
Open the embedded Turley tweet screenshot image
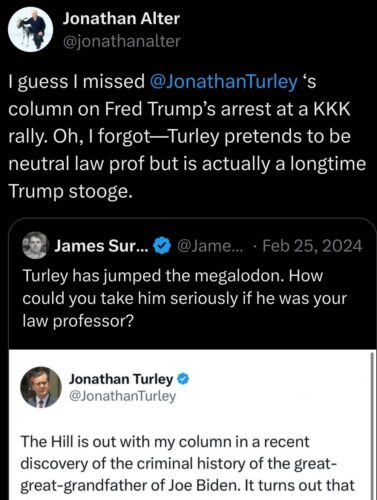(x=191, y=425)
